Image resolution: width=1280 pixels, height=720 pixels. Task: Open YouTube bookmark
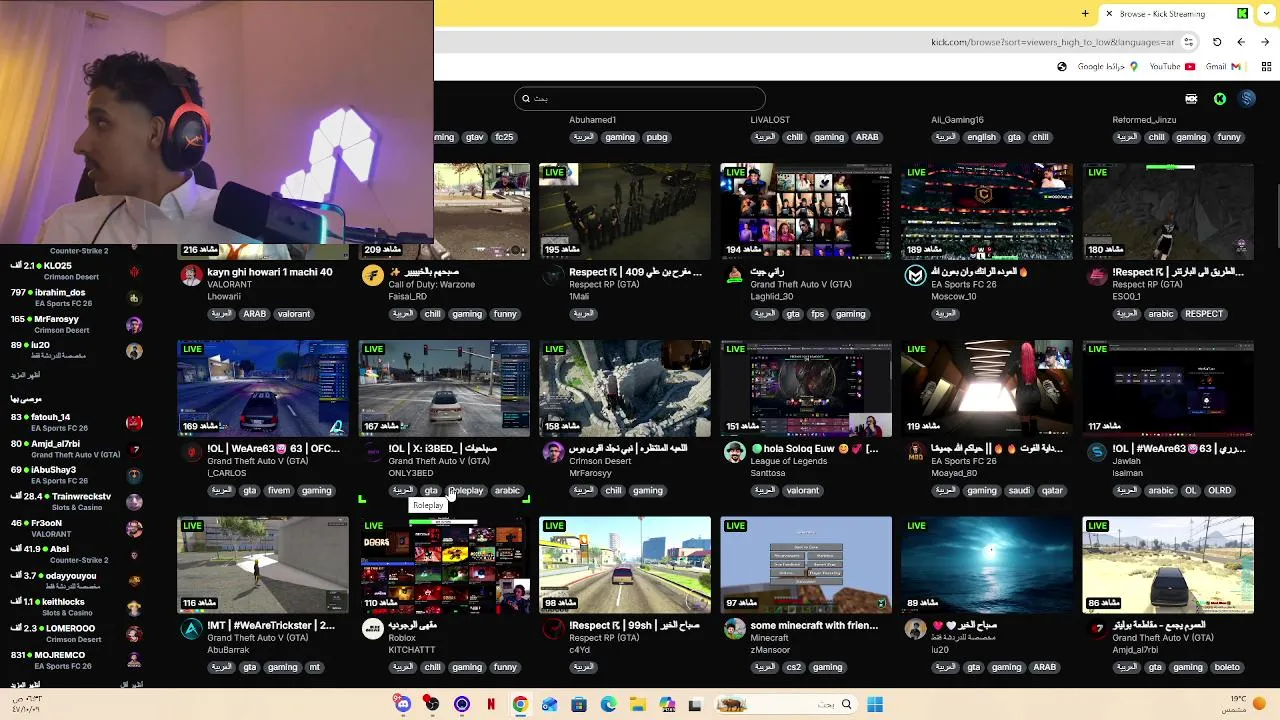coord(1172,67)
